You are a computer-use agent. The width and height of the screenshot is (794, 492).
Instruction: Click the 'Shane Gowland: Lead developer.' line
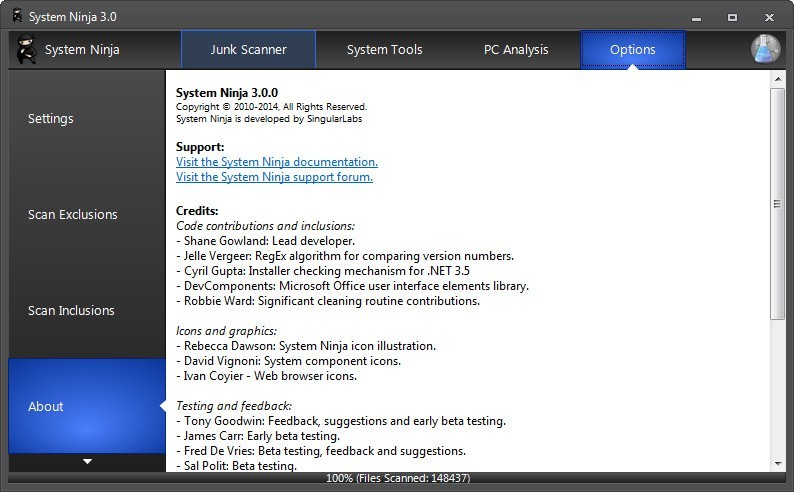coord(265,241)
